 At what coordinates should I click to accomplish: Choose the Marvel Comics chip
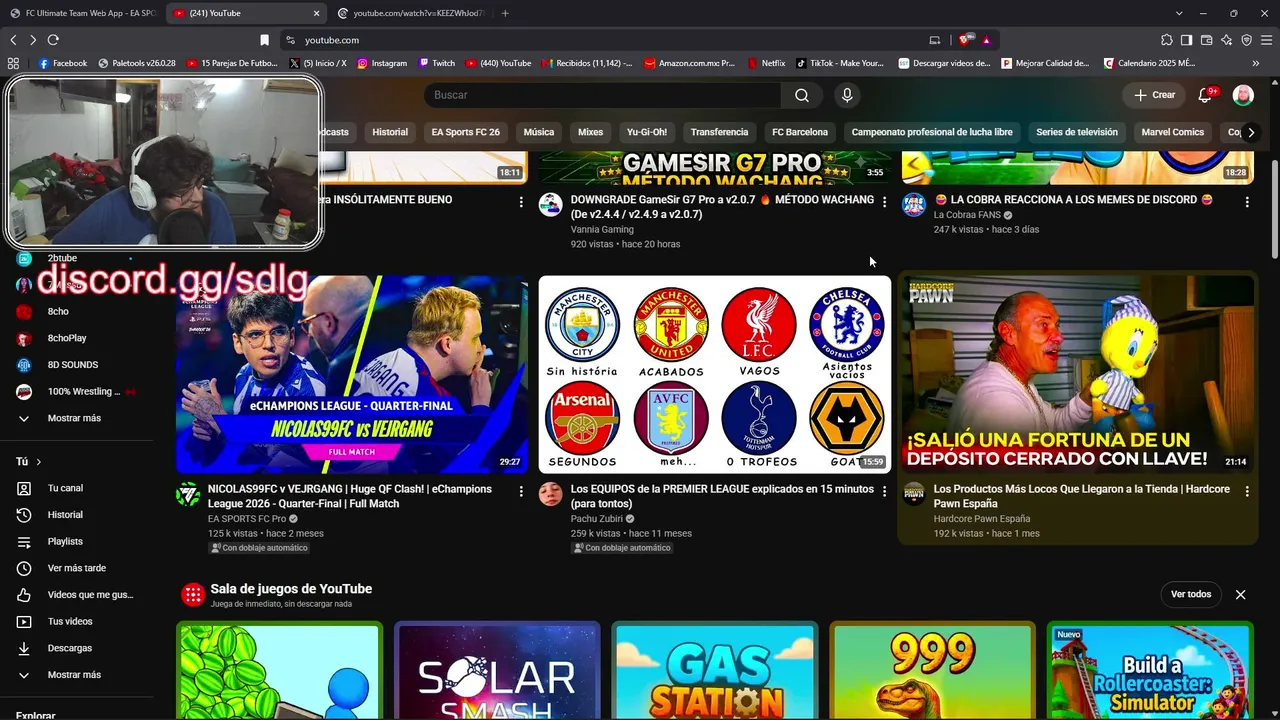coord(1173,132)
